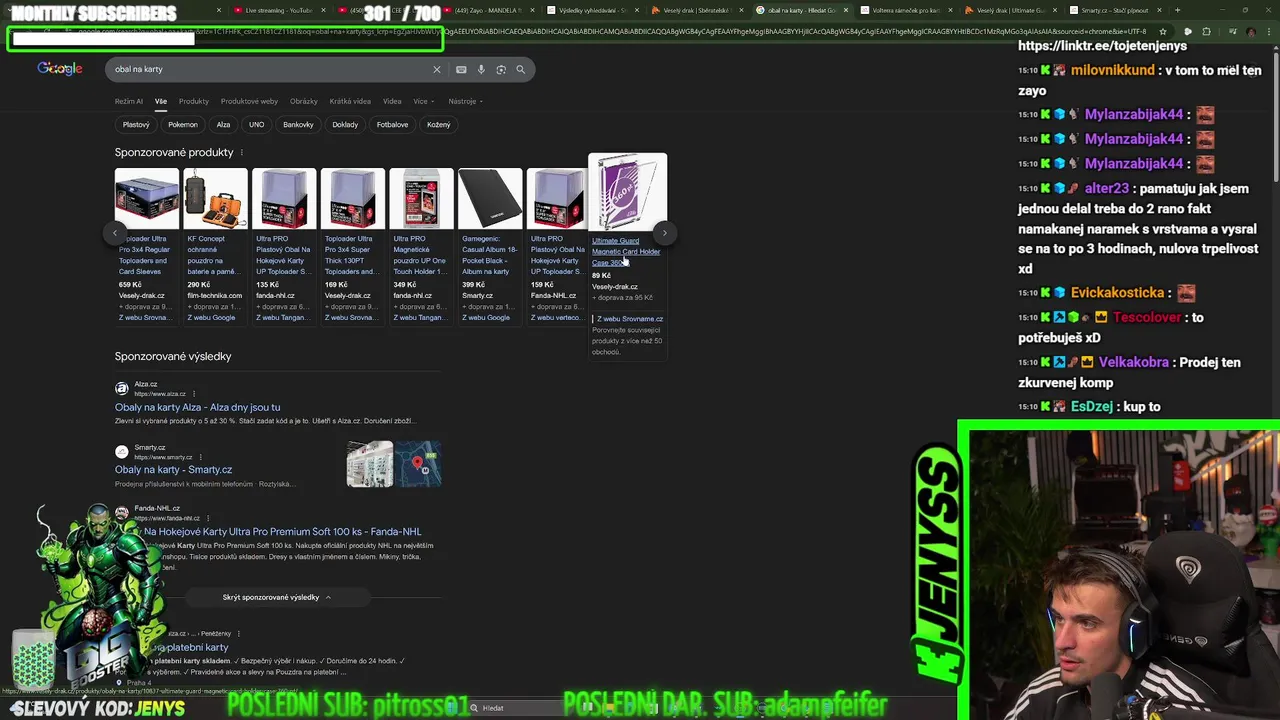This screenshot has height=720, width=1280.
Task: Open KF Concept ochranné pouzdro link
Action: click(x=213, y=255)
